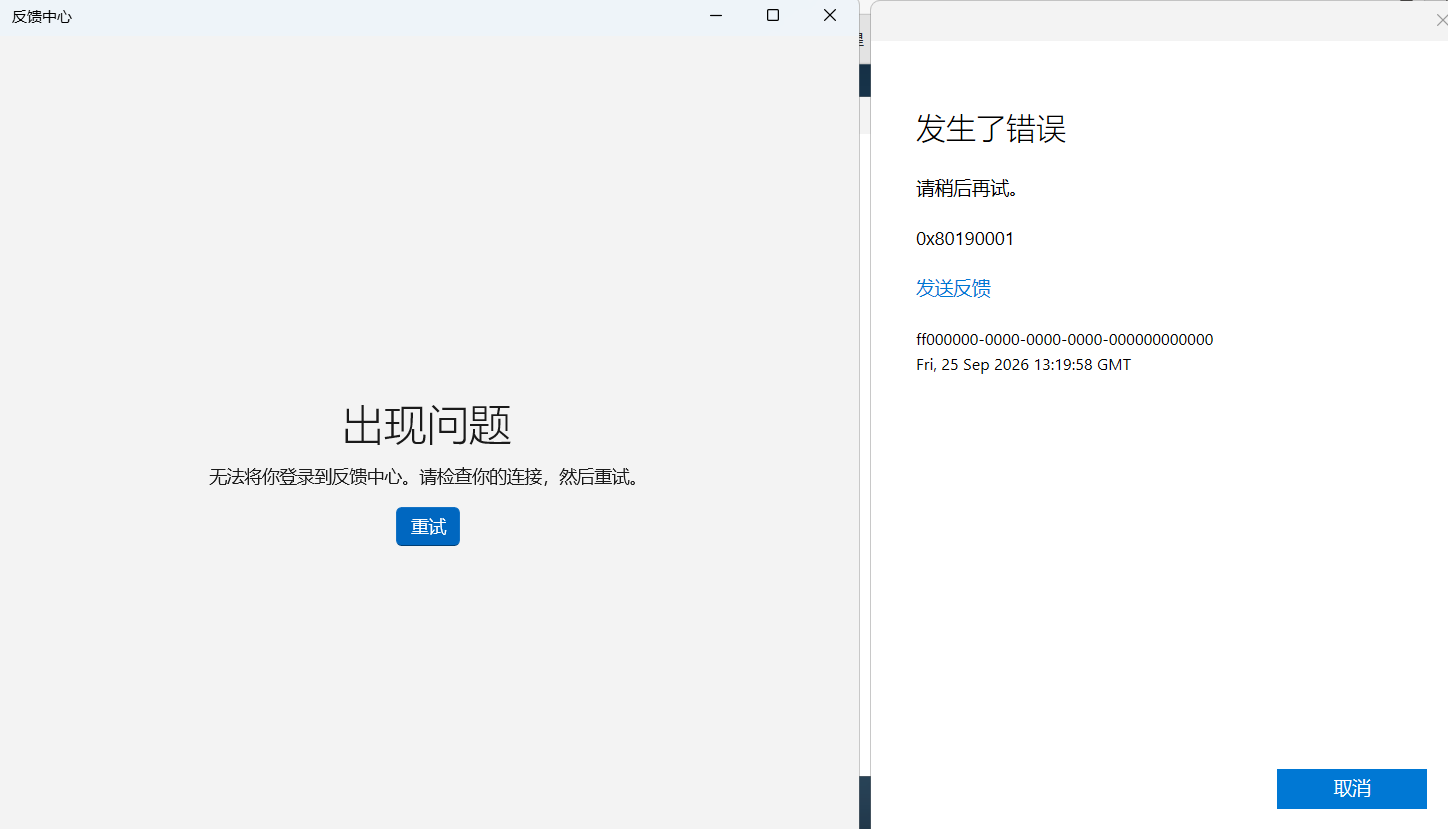This screenshot has height=829, width=1448.
Task: Minimize the 反馈中心 window
Action: click(x=716, y=16)
